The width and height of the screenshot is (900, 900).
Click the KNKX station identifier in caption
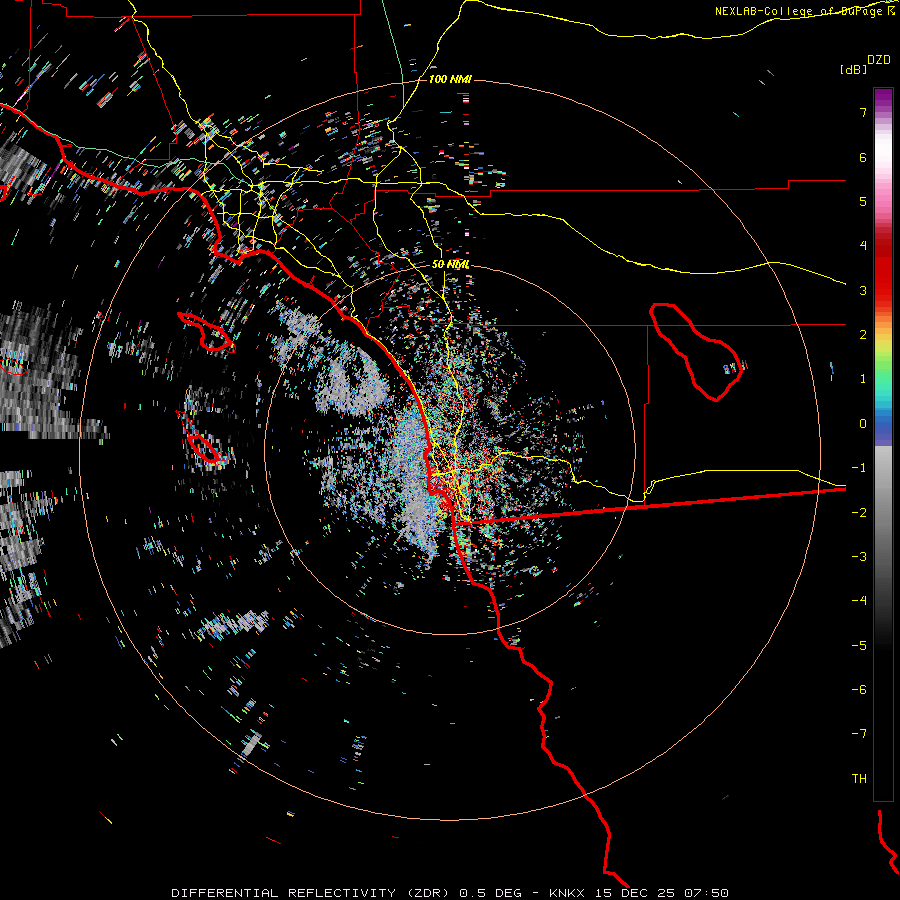point(567,893)
